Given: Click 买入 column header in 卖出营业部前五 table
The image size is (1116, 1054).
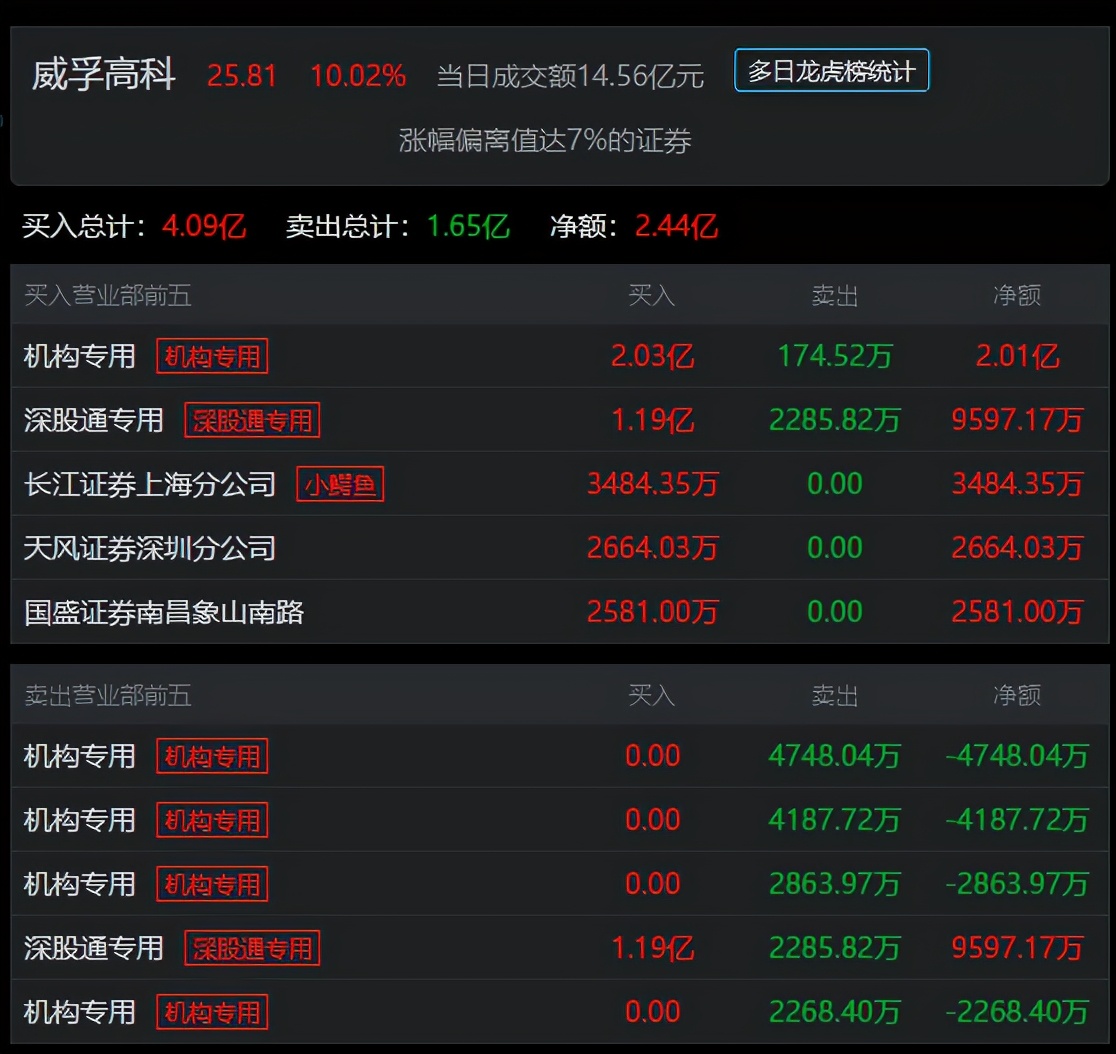Looking at the screenshot, I should tap(651, 695).
